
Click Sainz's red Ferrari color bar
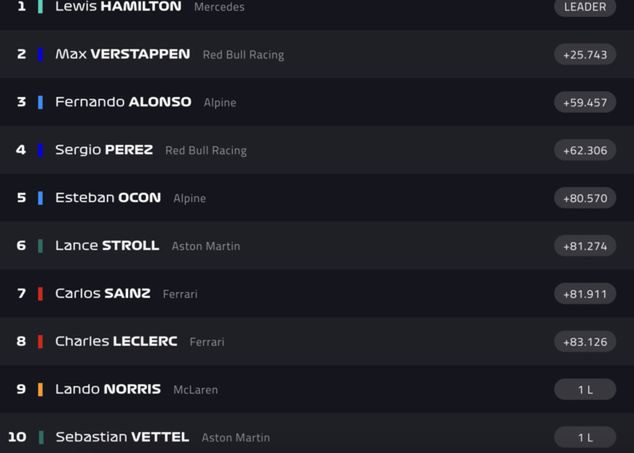point(40,294)
